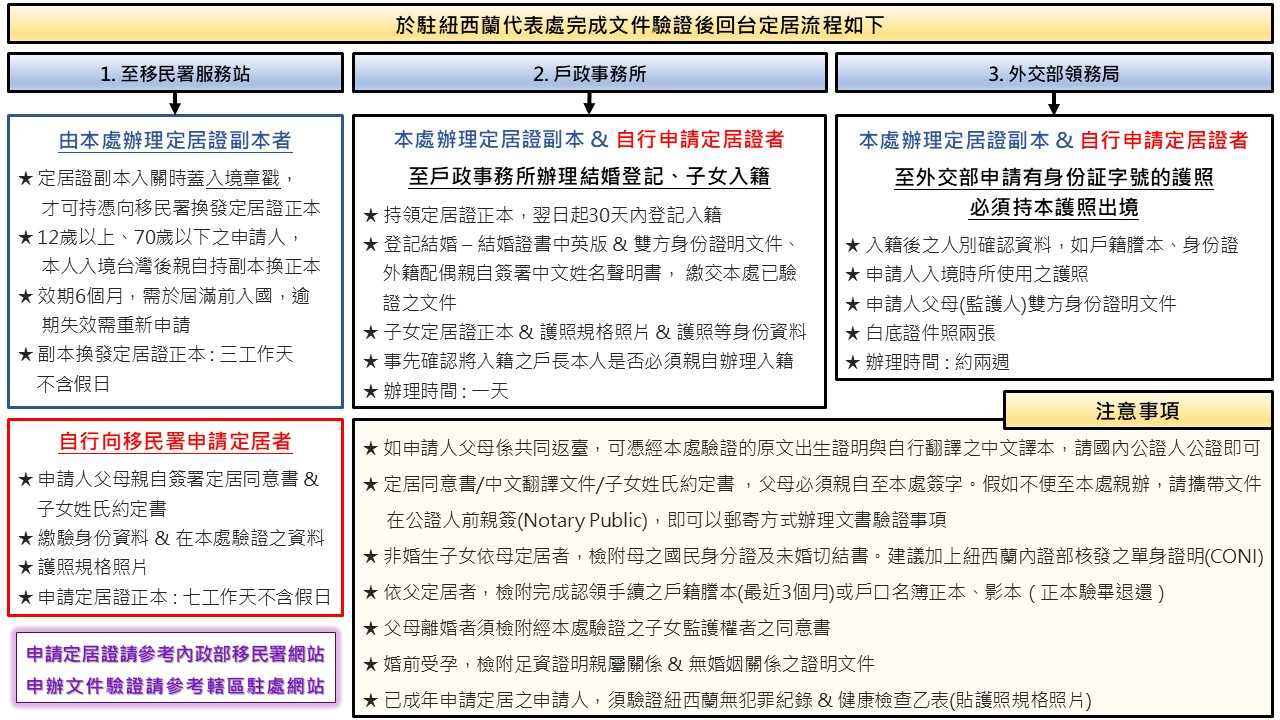Click bullet 辦理時間 : 一天

tap(437, 391)
